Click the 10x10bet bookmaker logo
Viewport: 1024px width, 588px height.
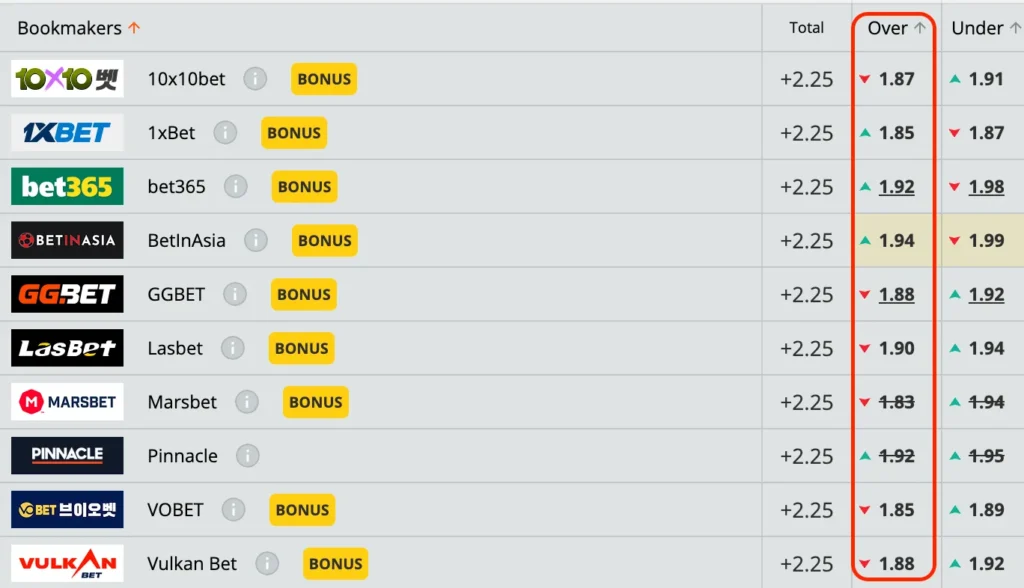pos(67,79)
